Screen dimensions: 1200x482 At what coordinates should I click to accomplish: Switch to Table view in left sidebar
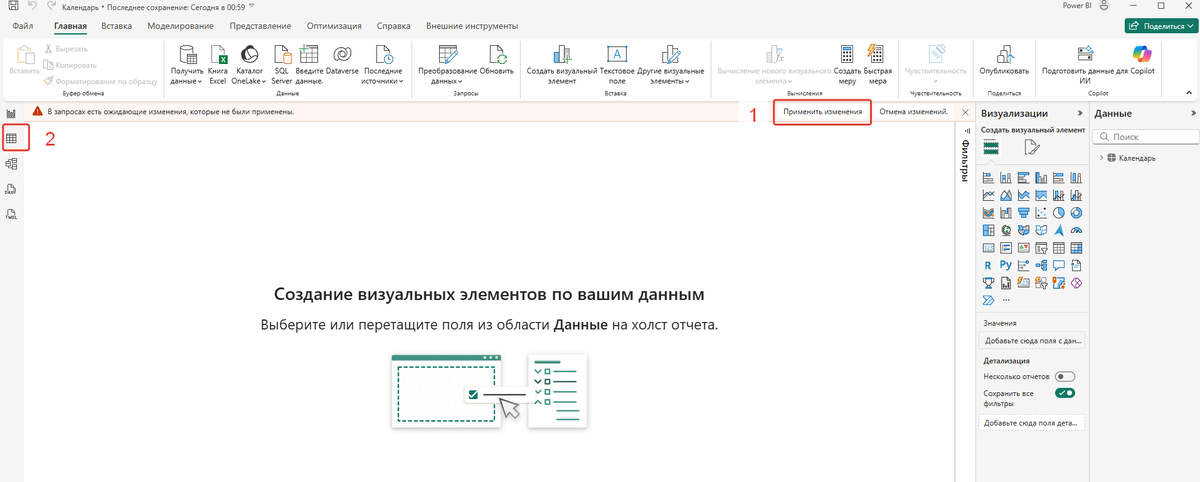pos(11,138)
